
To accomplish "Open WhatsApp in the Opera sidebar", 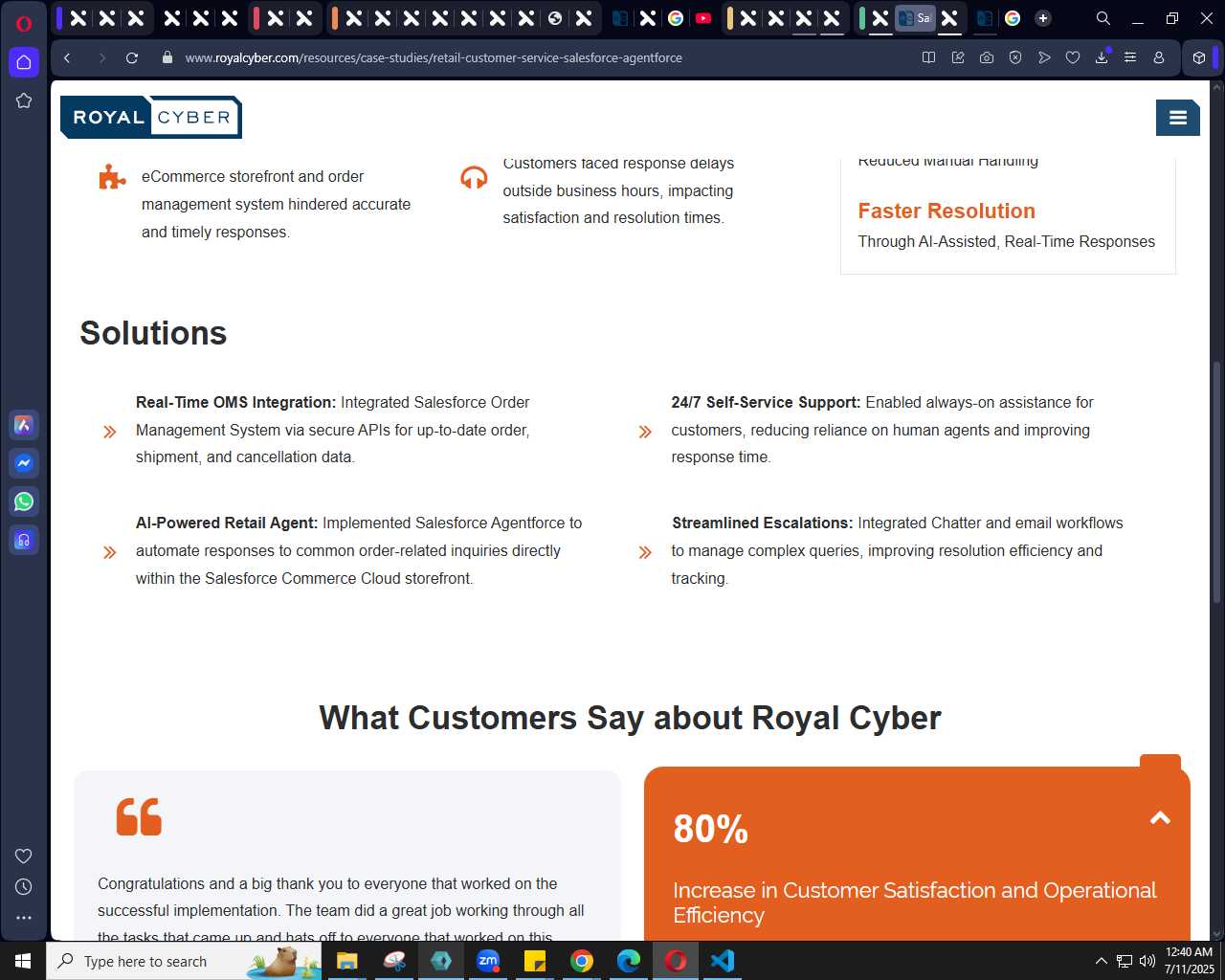I will 24,501.
